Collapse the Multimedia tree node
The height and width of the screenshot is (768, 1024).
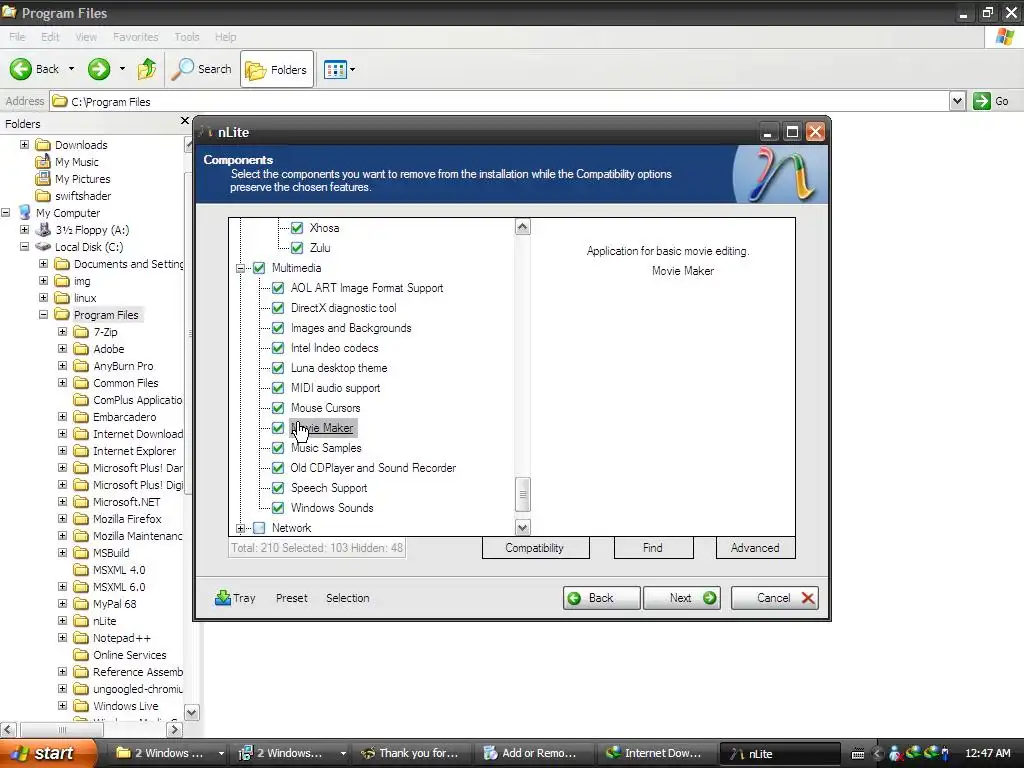[x=240, y=268]
